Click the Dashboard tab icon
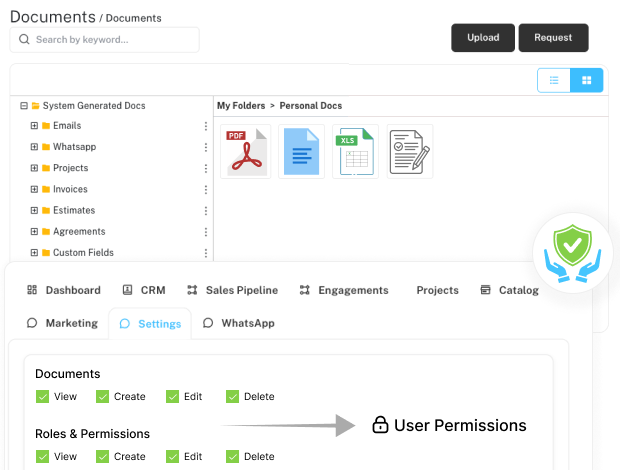Viewport: 620px width, 470px height. point(32,290)
